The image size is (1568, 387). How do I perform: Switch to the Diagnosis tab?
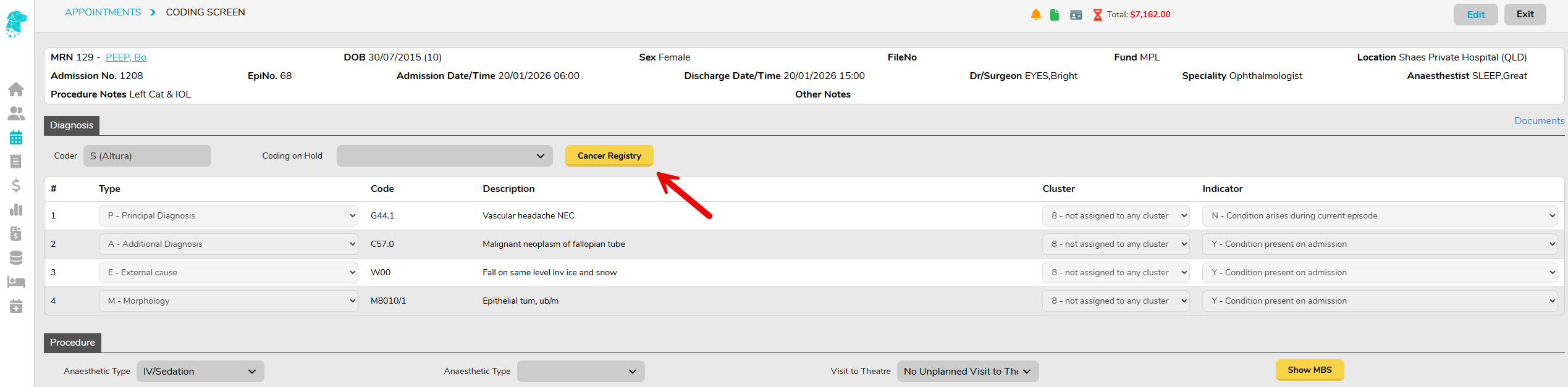72,125
